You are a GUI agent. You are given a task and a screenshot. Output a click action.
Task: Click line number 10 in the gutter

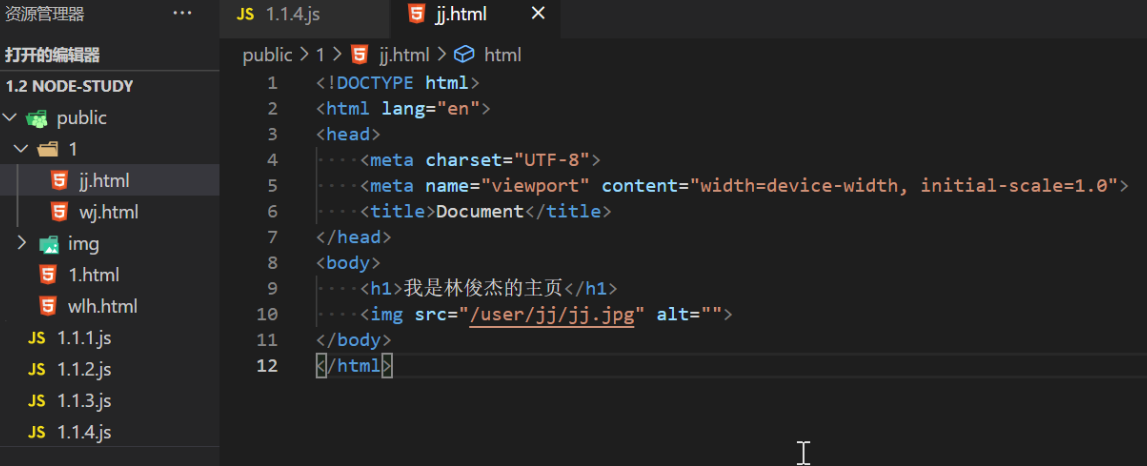pyautogui.click(x=267, y=315)
